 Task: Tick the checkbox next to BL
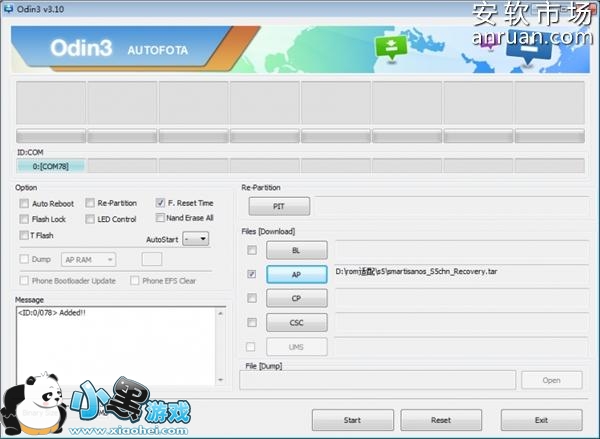(x=252, y=250)
